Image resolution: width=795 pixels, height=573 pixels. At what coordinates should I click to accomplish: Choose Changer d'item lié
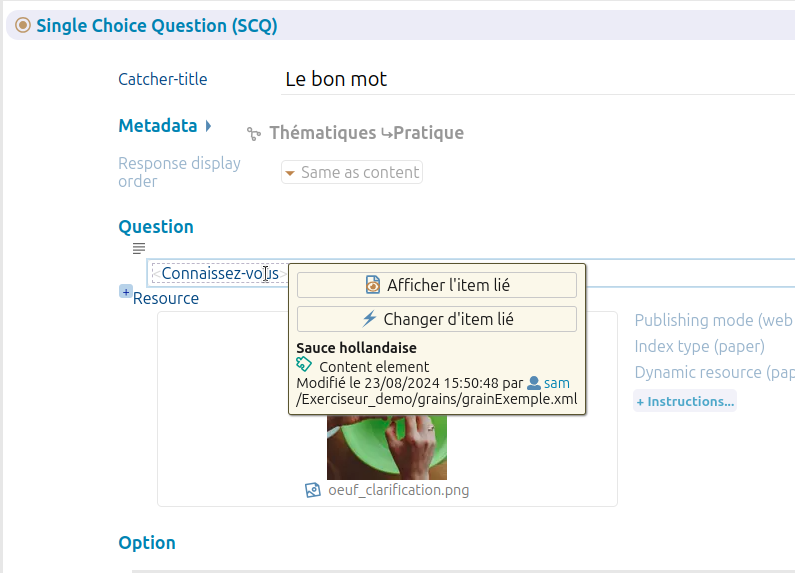coord(437,319)
